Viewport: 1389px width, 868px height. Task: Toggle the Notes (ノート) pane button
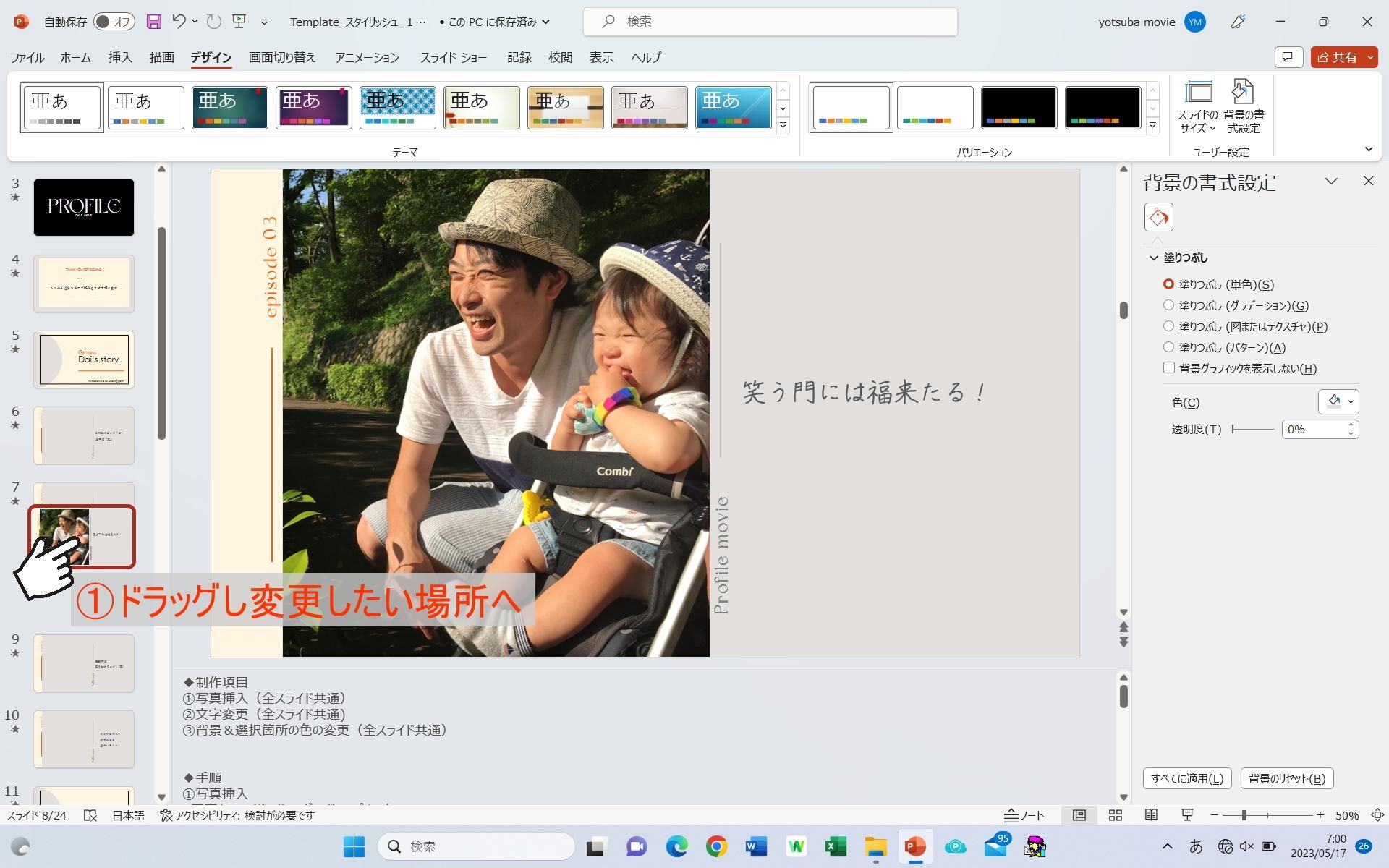(x=1024, y=815)
